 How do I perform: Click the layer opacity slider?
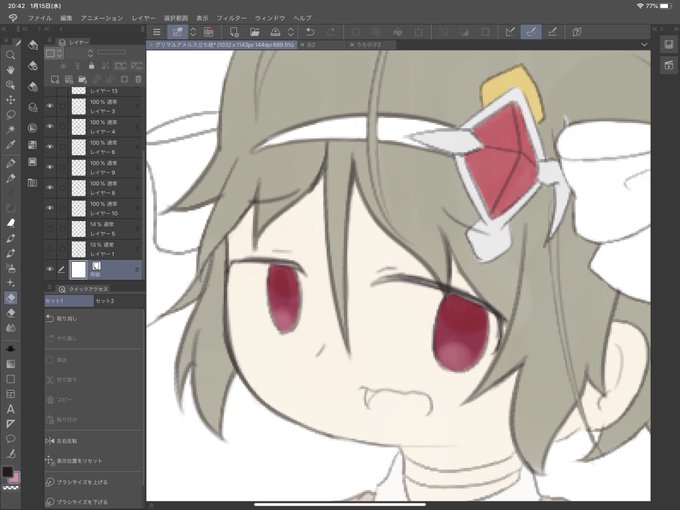coord(111,52)
